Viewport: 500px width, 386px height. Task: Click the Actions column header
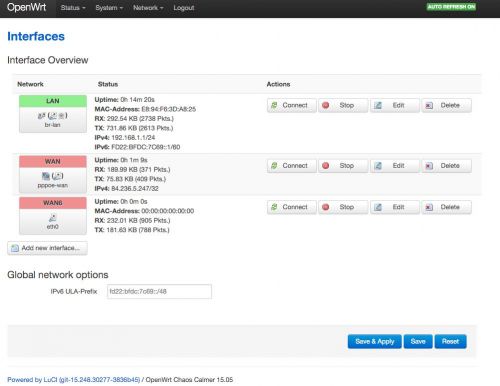(278, 84)
